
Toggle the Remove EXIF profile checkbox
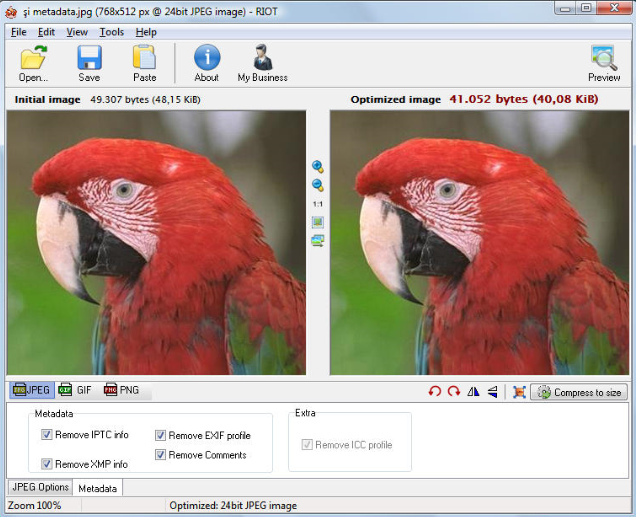(x=161, y=436)
